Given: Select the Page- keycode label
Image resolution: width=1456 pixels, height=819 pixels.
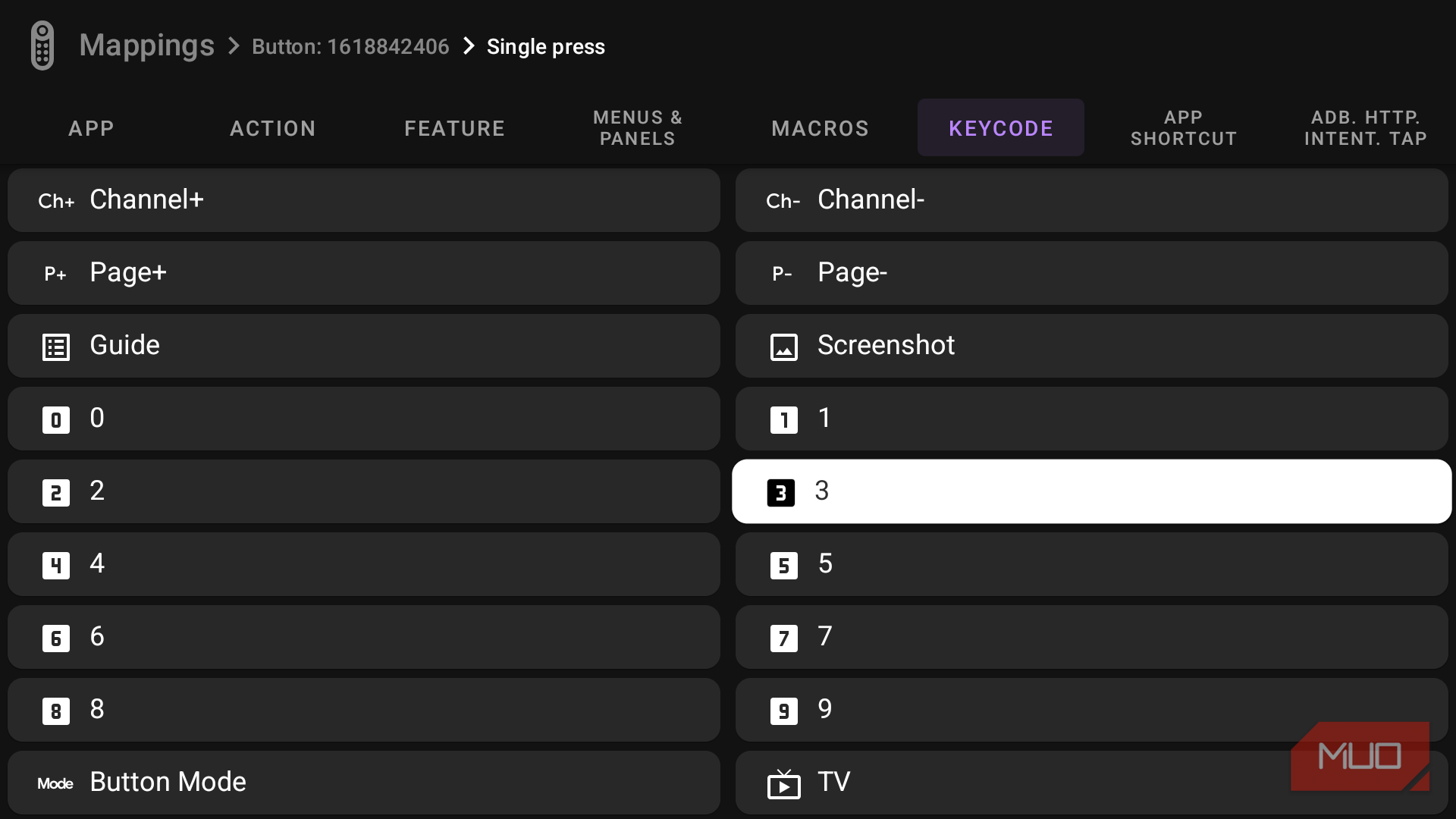Looking at the screenshot, I should point(852,273).
